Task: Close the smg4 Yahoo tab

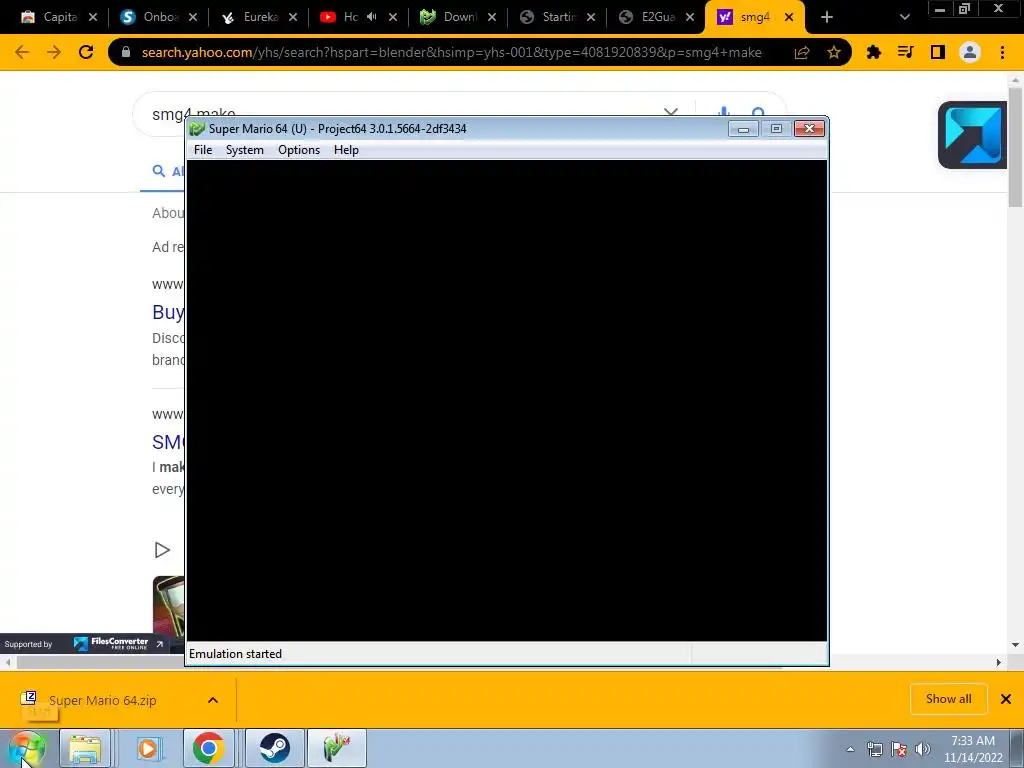Action: pyautogui.click(x=789, y=17)
